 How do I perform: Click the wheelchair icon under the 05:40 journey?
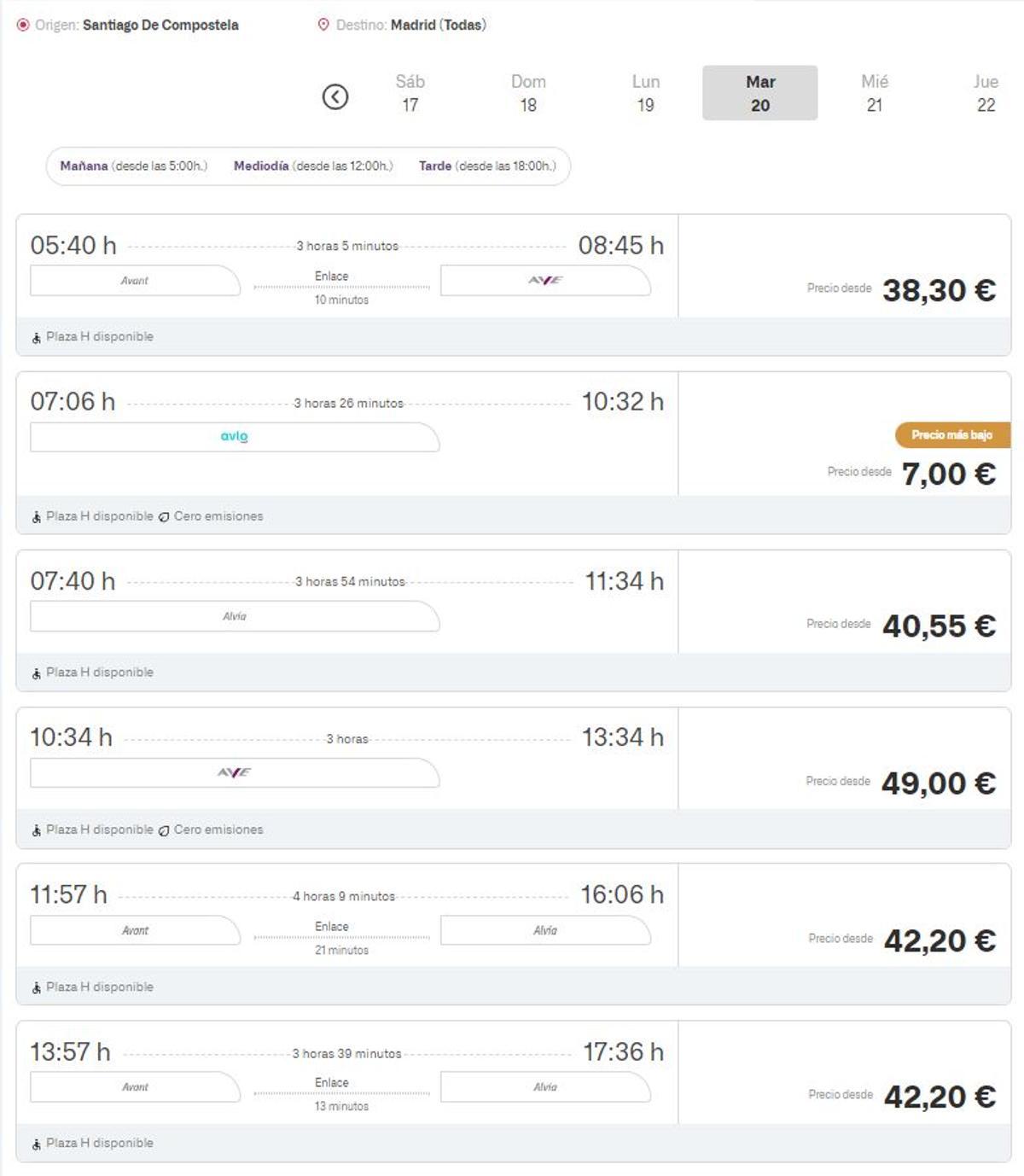coord(36,336)
